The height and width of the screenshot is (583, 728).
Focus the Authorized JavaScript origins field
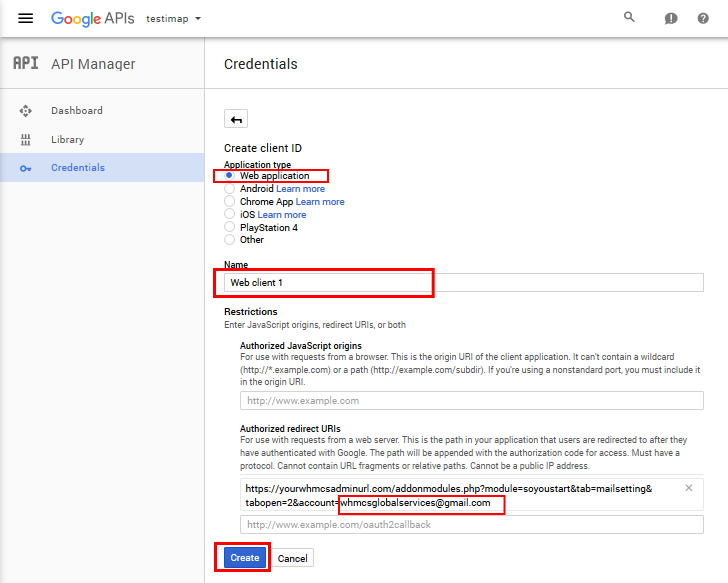click(471, 401)
